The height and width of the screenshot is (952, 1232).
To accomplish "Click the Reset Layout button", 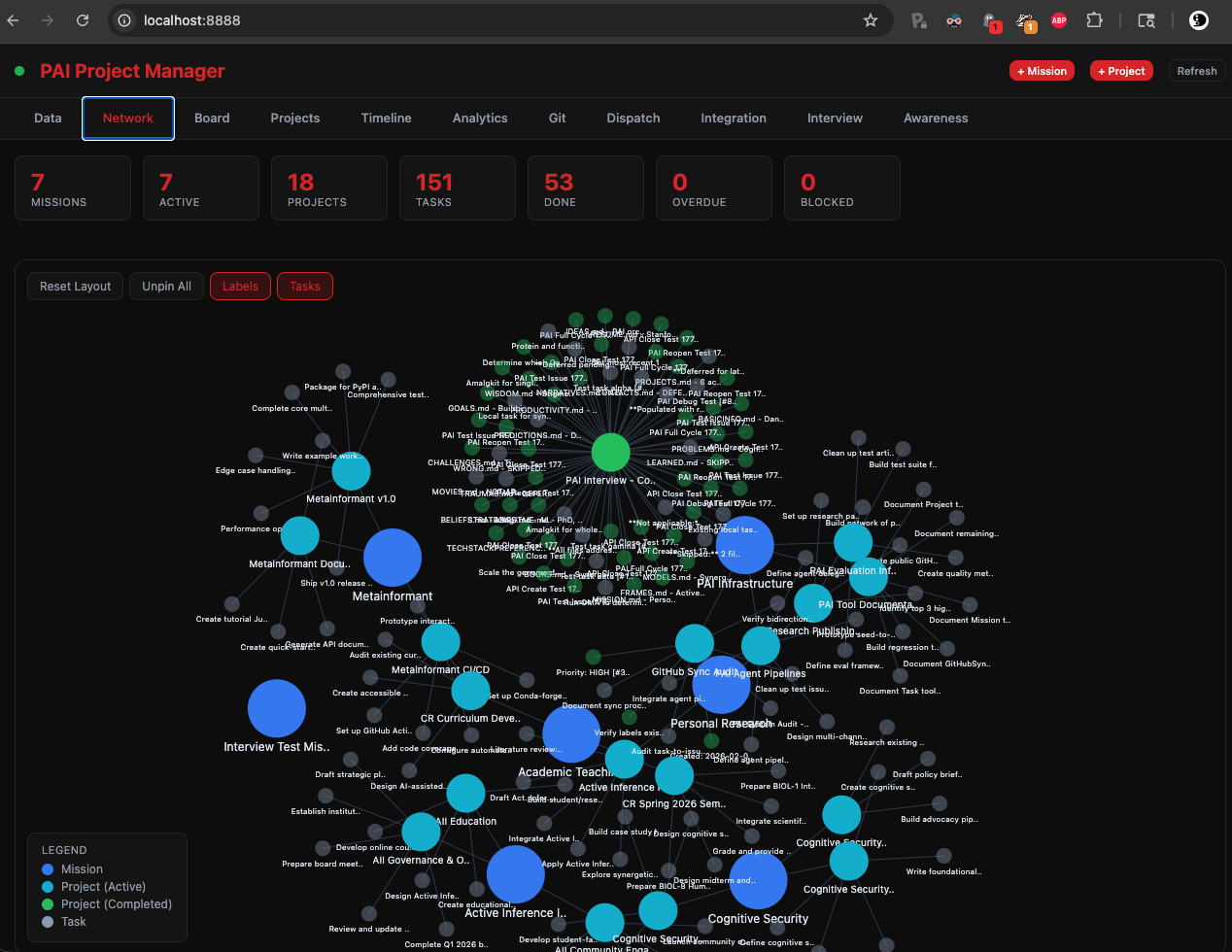I will pos(76,287).
